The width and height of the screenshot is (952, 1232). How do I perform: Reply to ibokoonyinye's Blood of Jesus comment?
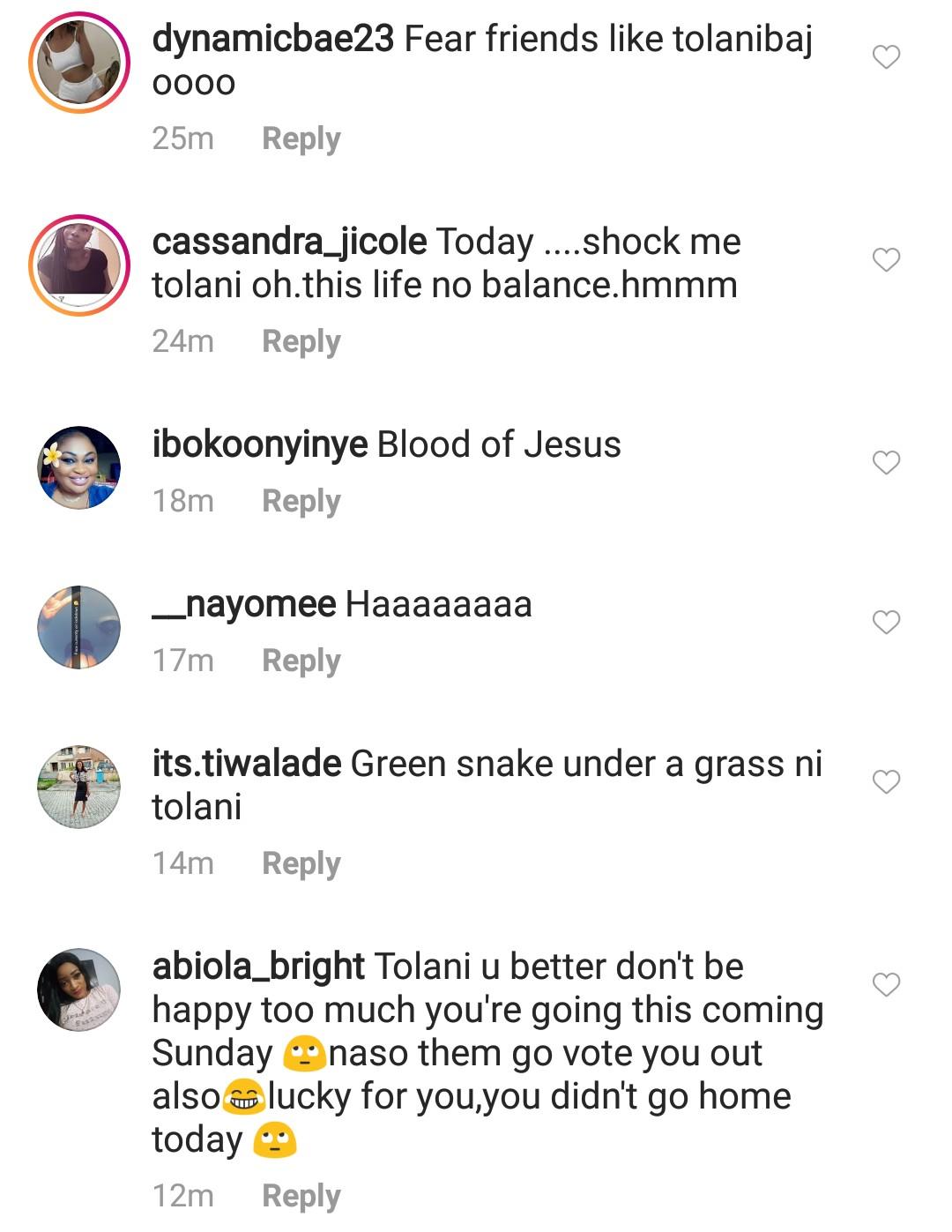click(x=301, y=501)
